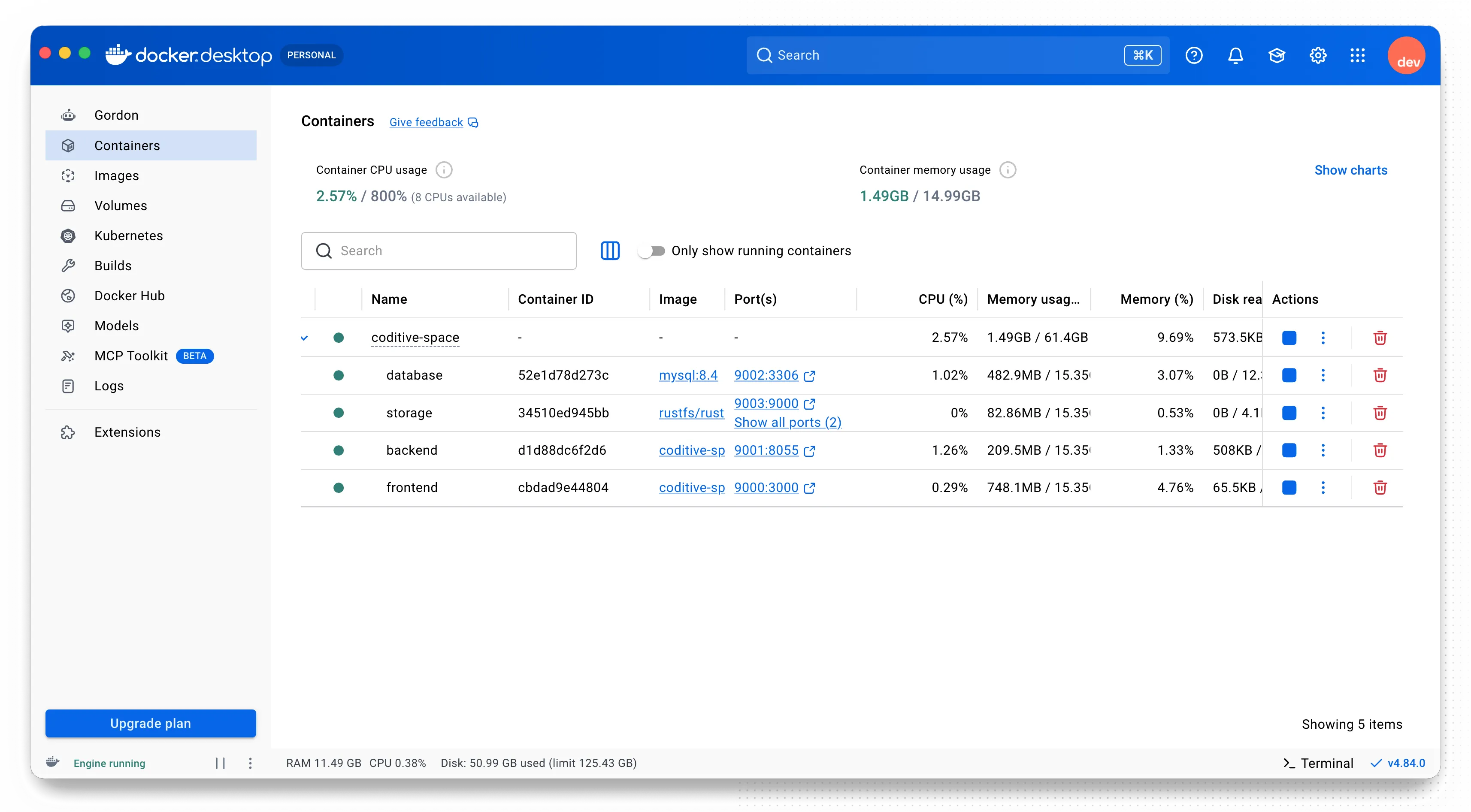Click container ID 52e1d78d273c

tap(563, 375)
